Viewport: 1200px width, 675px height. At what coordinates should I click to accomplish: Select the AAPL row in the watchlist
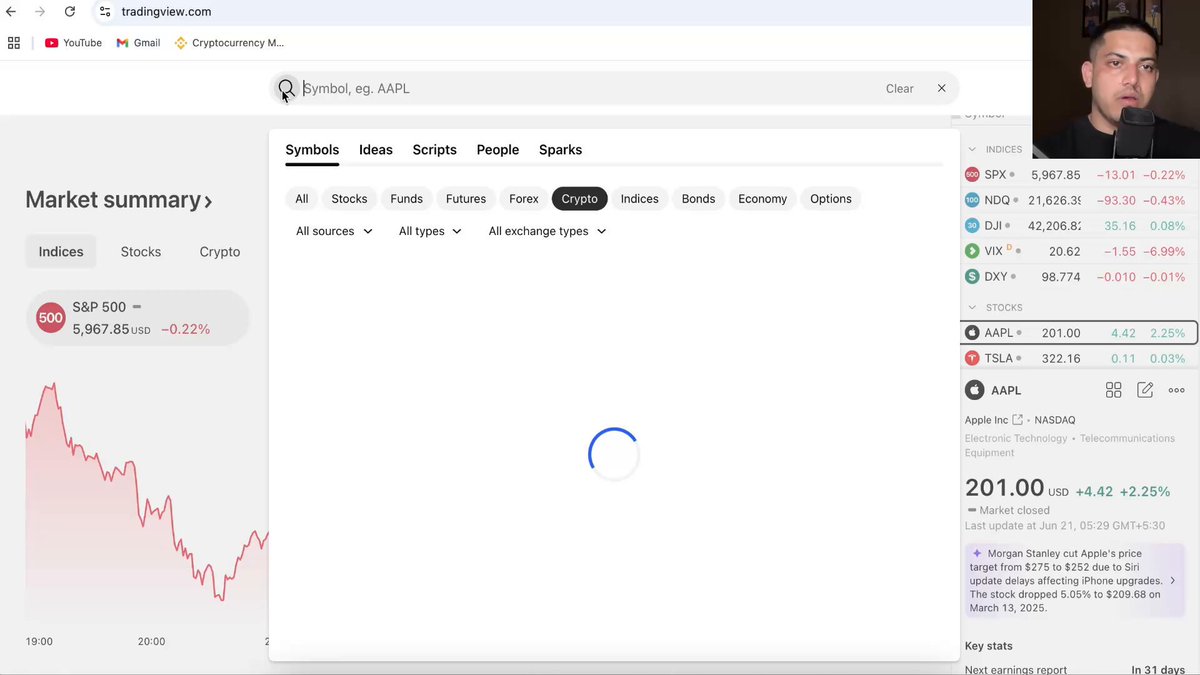point(1077,333)
